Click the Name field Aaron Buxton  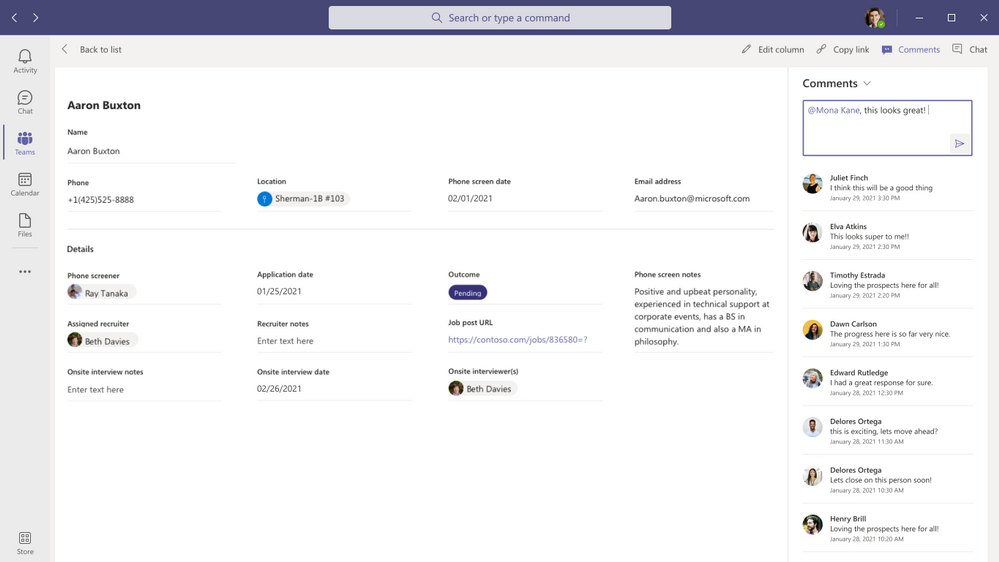point(151,151)
